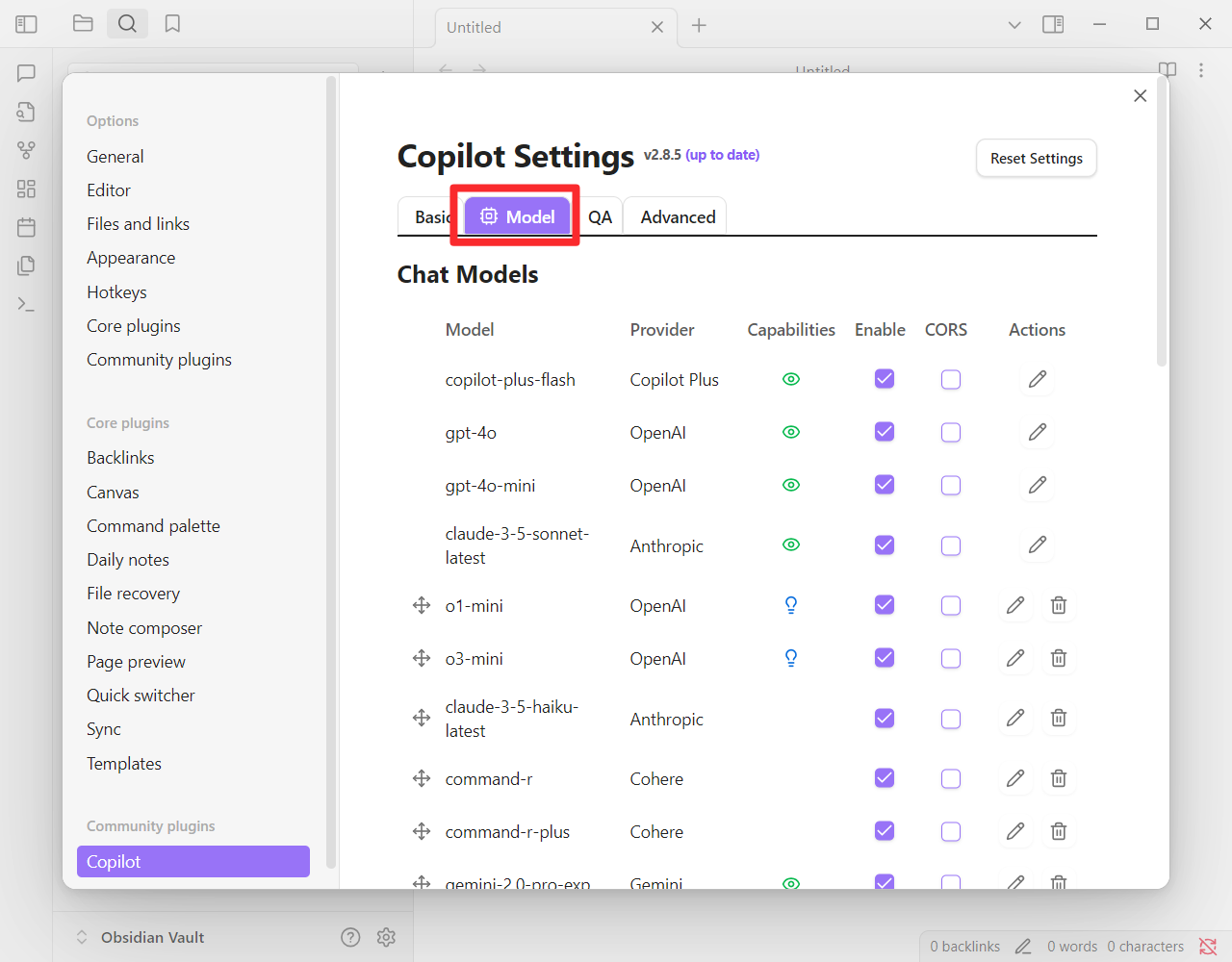Check CORS for o1-mini
This screenshot has width=1232, height=962.
pyautogui.click(x=951, y=605)
